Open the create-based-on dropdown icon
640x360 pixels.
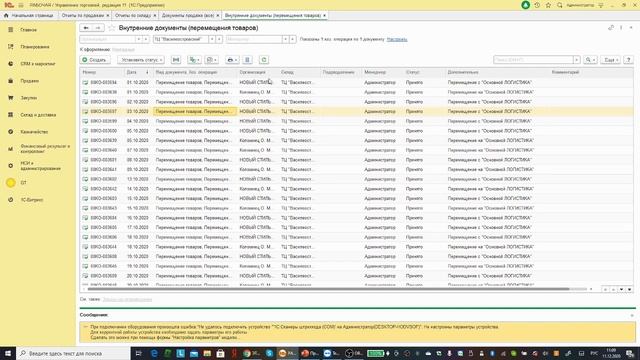(194, 60)
